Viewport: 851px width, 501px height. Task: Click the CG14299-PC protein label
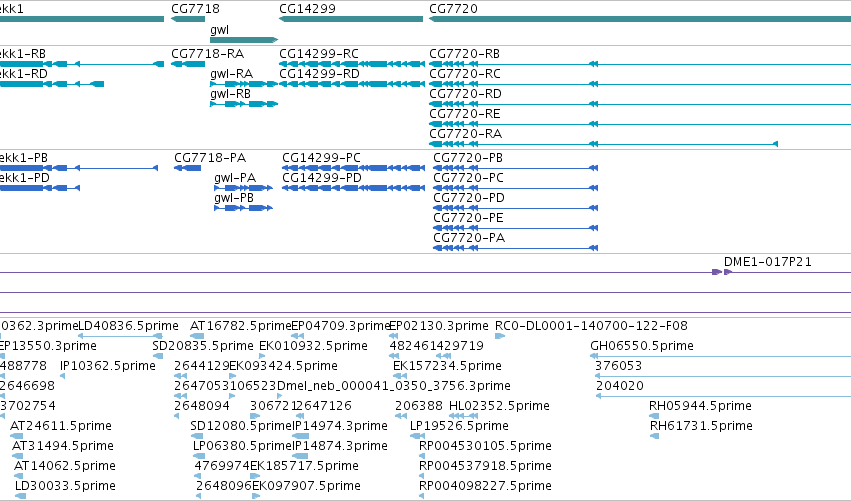321,158
